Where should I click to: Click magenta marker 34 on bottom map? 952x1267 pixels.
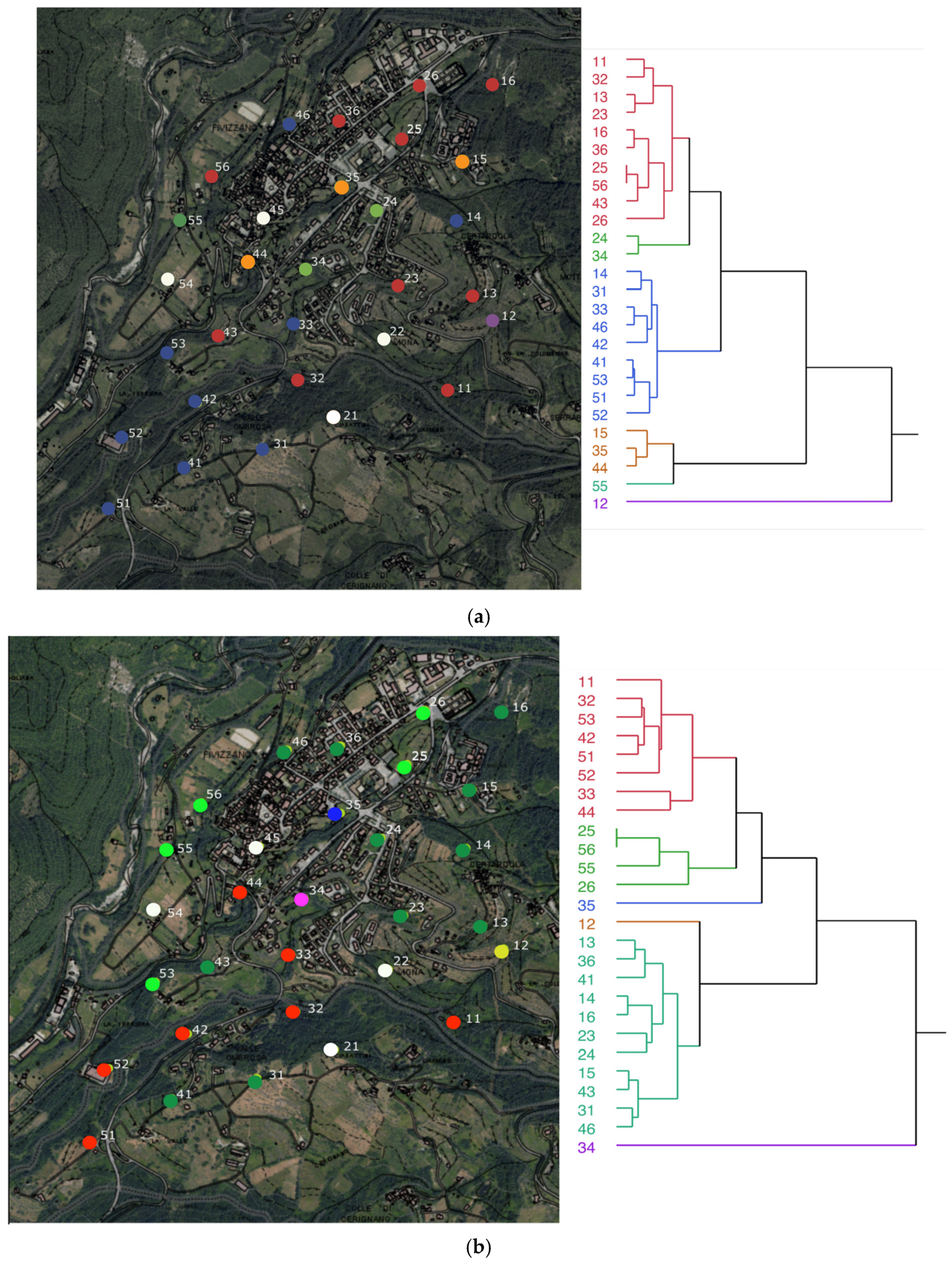pos(301,899)
